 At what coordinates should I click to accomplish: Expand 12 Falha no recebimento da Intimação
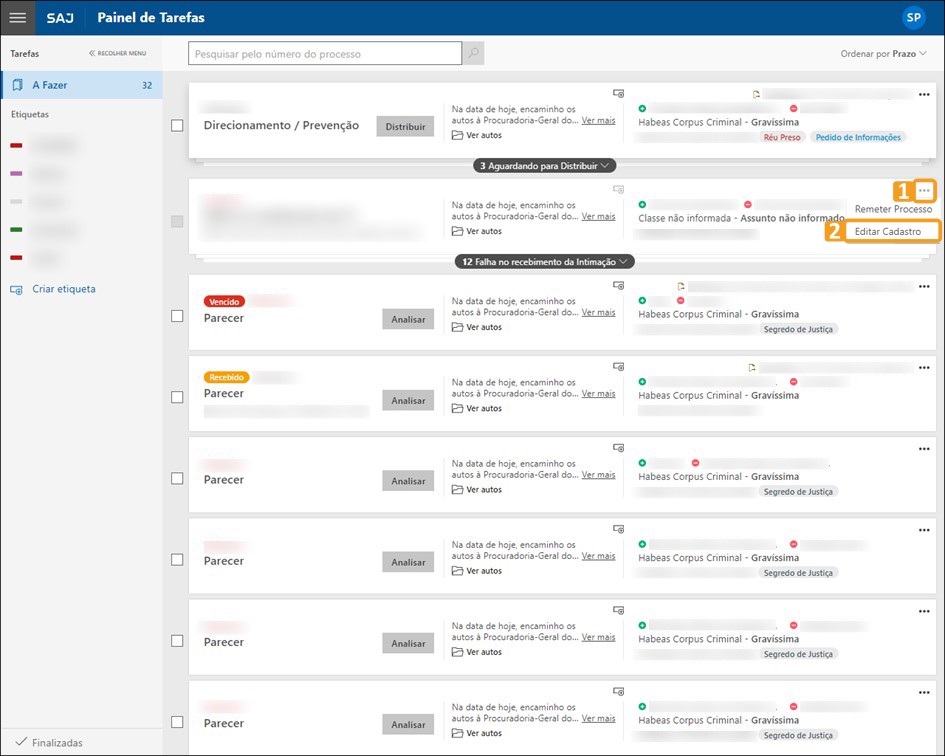(x=544, y=261)
